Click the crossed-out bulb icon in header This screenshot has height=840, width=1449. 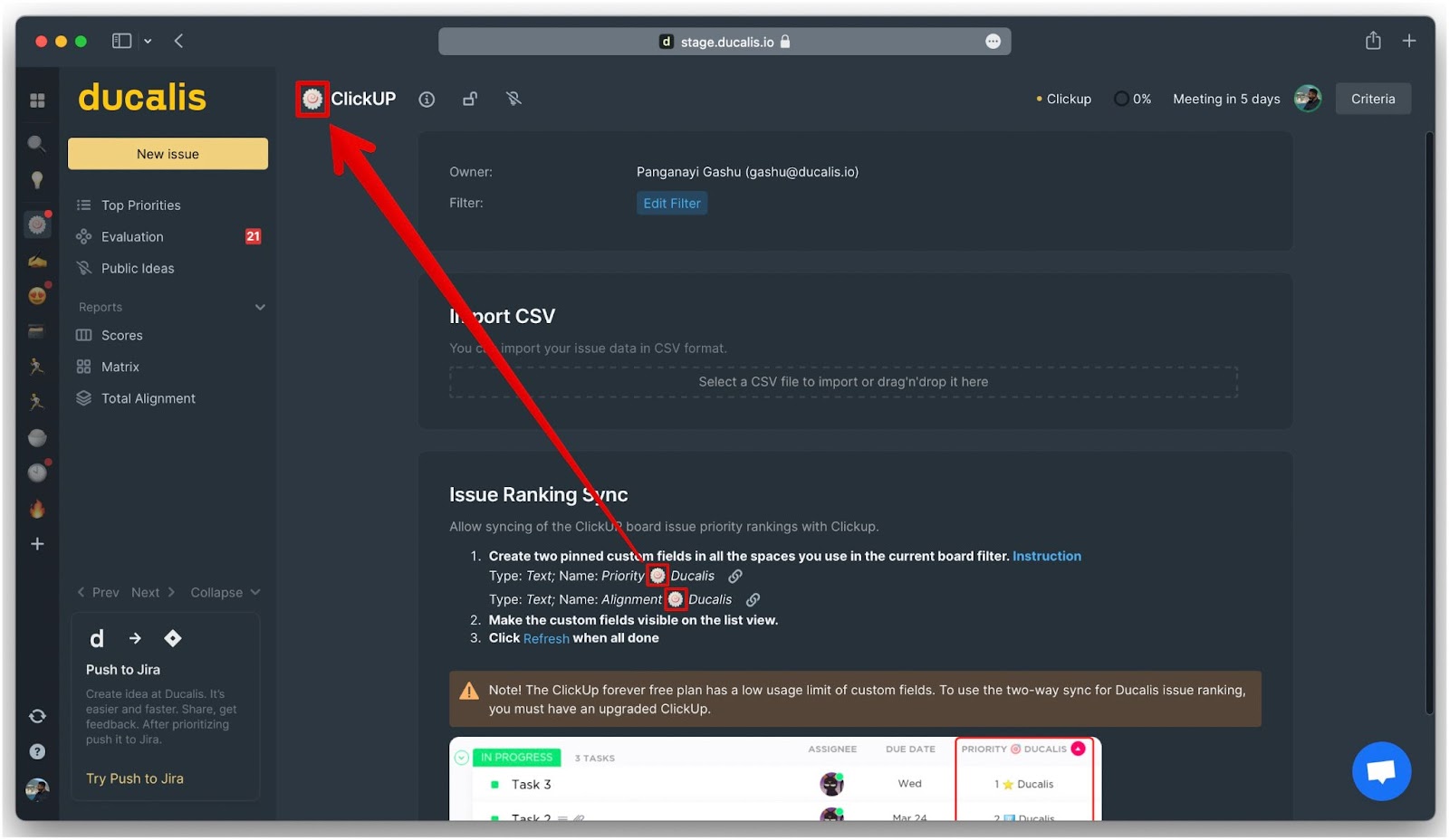[x=513, y=99]
